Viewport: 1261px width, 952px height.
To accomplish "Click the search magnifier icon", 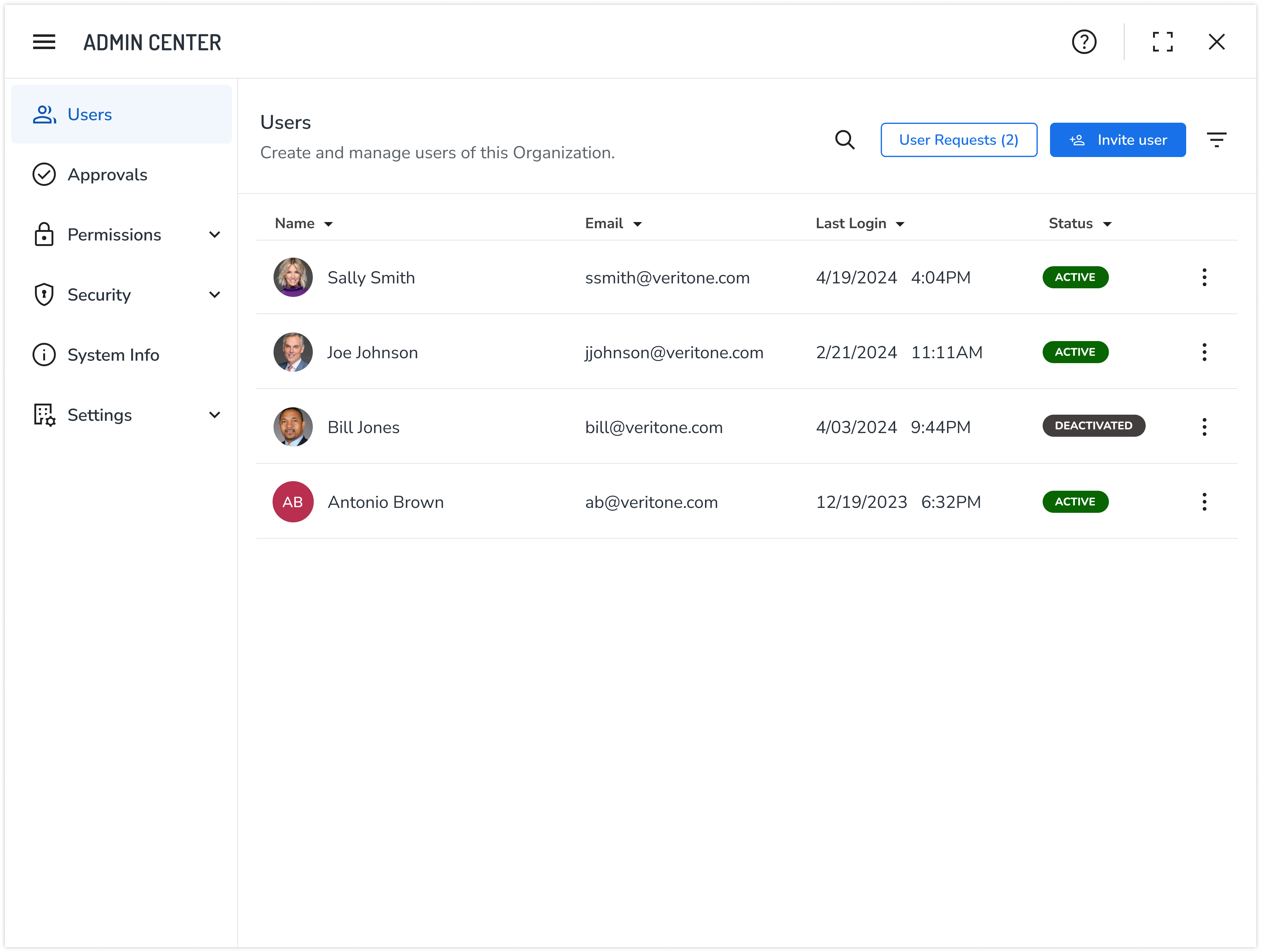I will pyautogui.click(x=844, y=140).
